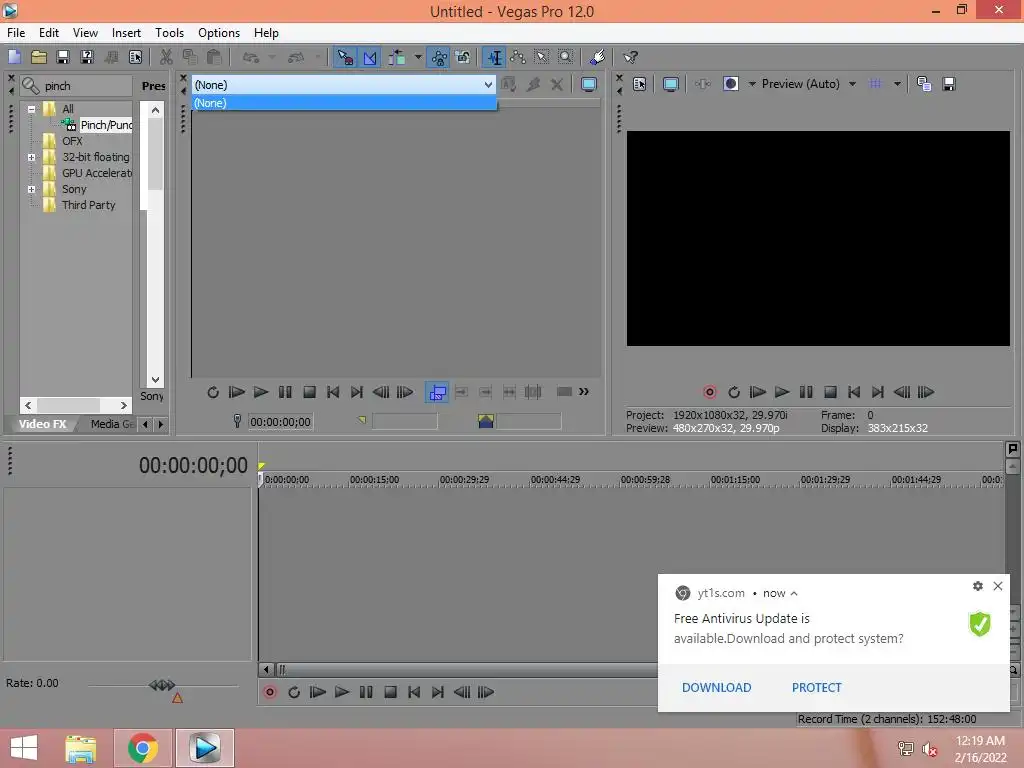1024x768 pixels.
Task: Open video preview Project Properties icon
Action: [x=639, y=84]
